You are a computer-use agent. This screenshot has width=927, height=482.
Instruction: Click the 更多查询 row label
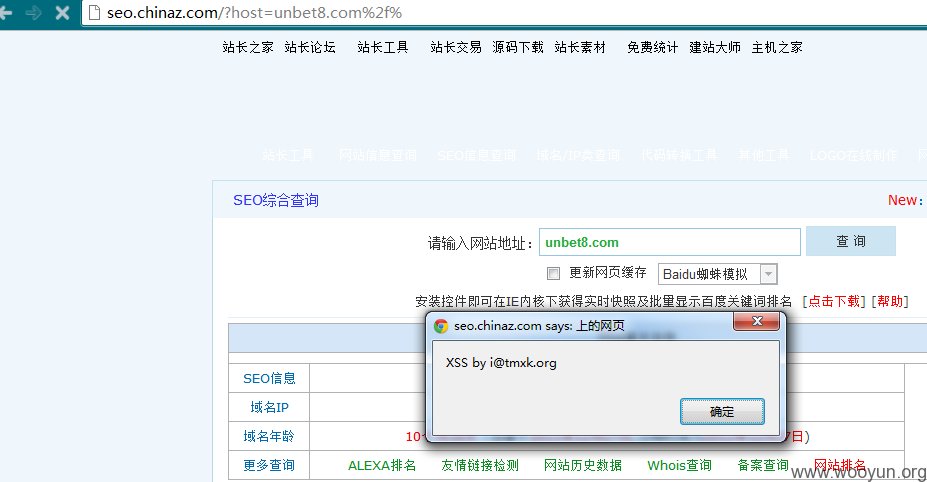(x=269, y=465)
